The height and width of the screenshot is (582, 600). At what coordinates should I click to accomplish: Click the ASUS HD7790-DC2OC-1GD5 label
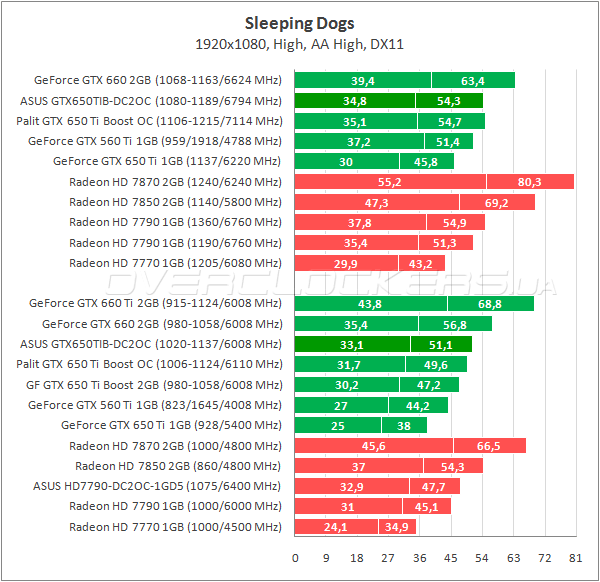[x=158, y=486]
